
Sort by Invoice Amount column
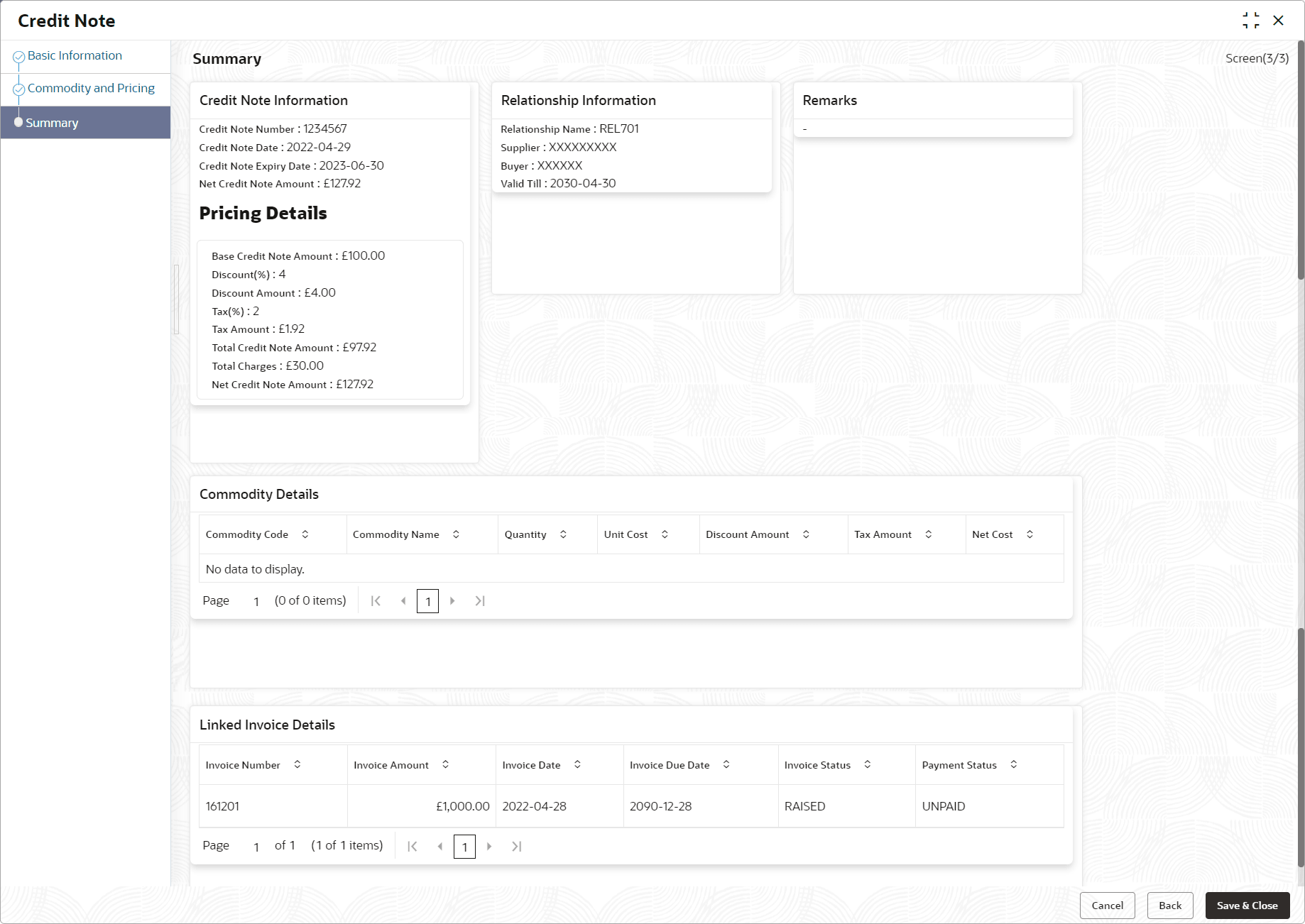tap(446, 764)
